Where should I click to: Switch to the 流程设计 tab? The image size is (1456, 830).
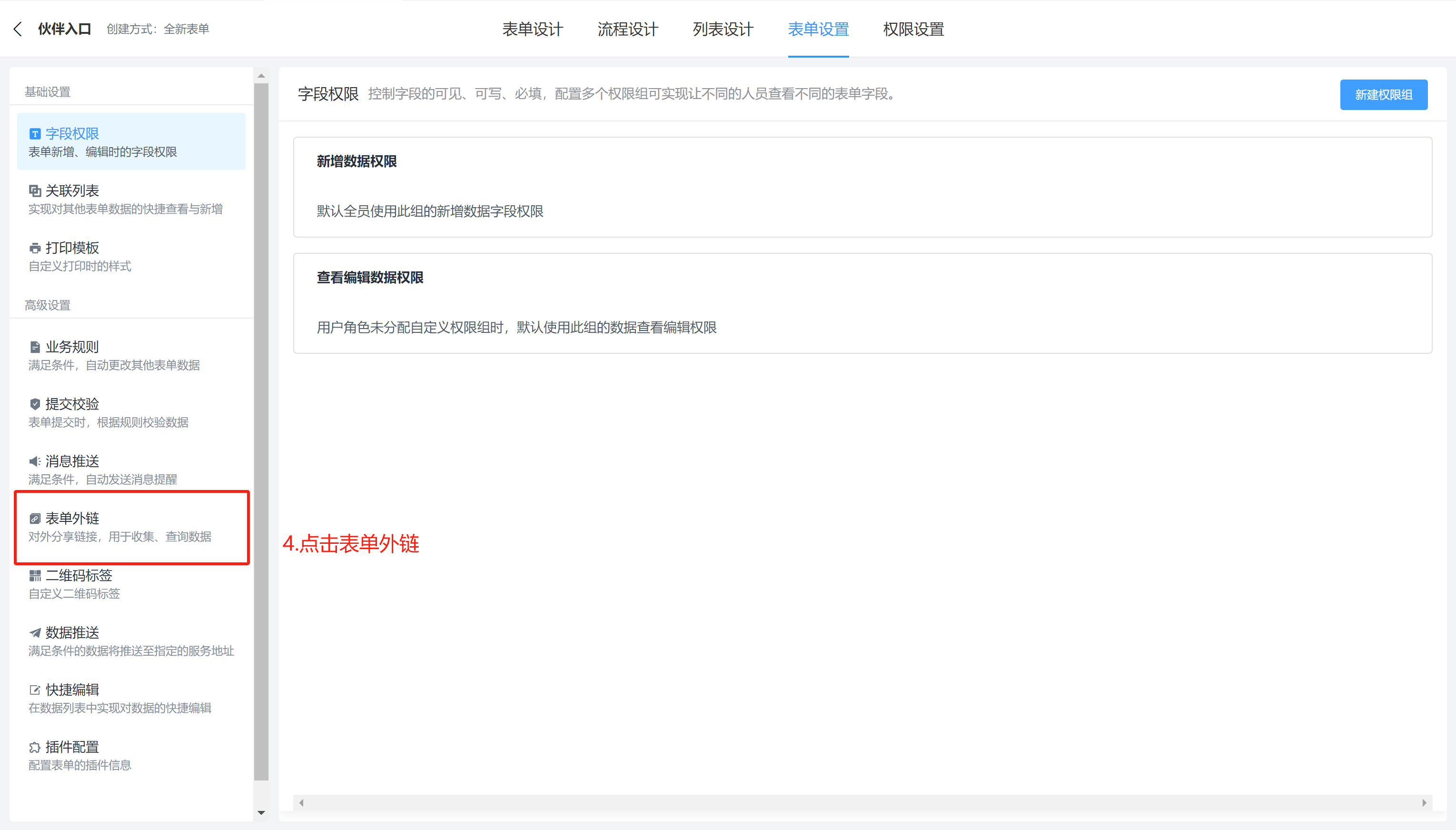[627, 29]
